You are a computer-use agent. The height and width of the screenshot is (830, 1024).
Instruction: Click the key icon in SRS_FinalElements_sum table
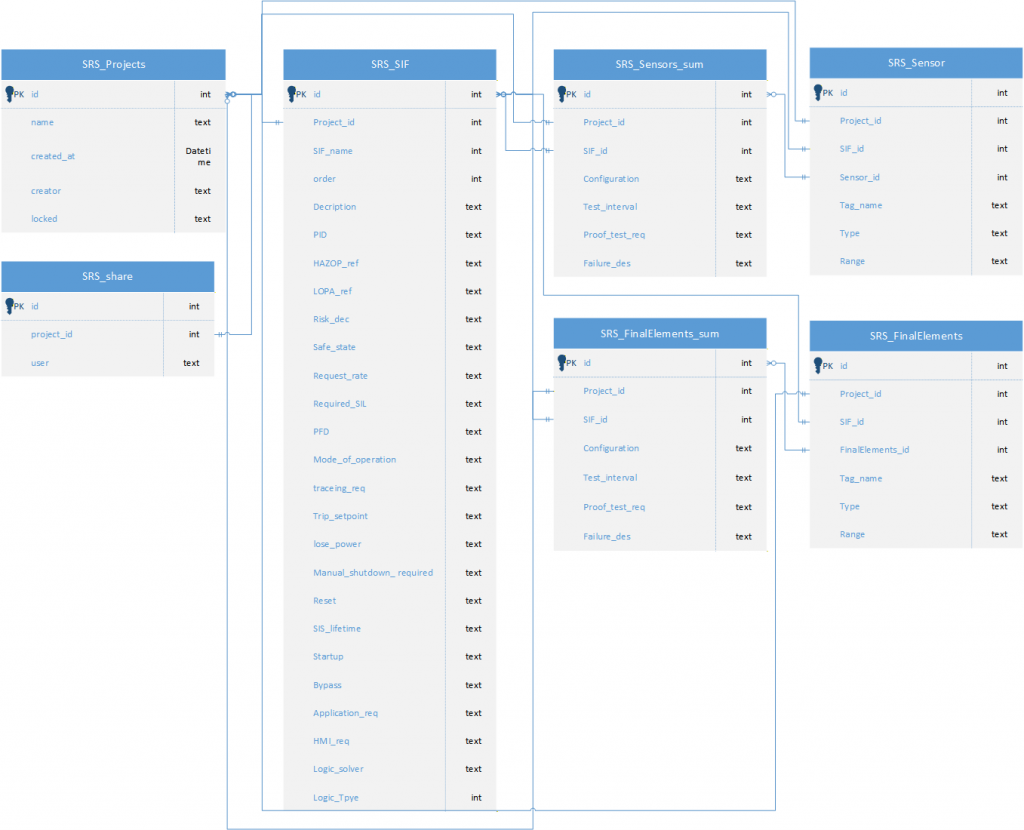click(x=563, y=362)
